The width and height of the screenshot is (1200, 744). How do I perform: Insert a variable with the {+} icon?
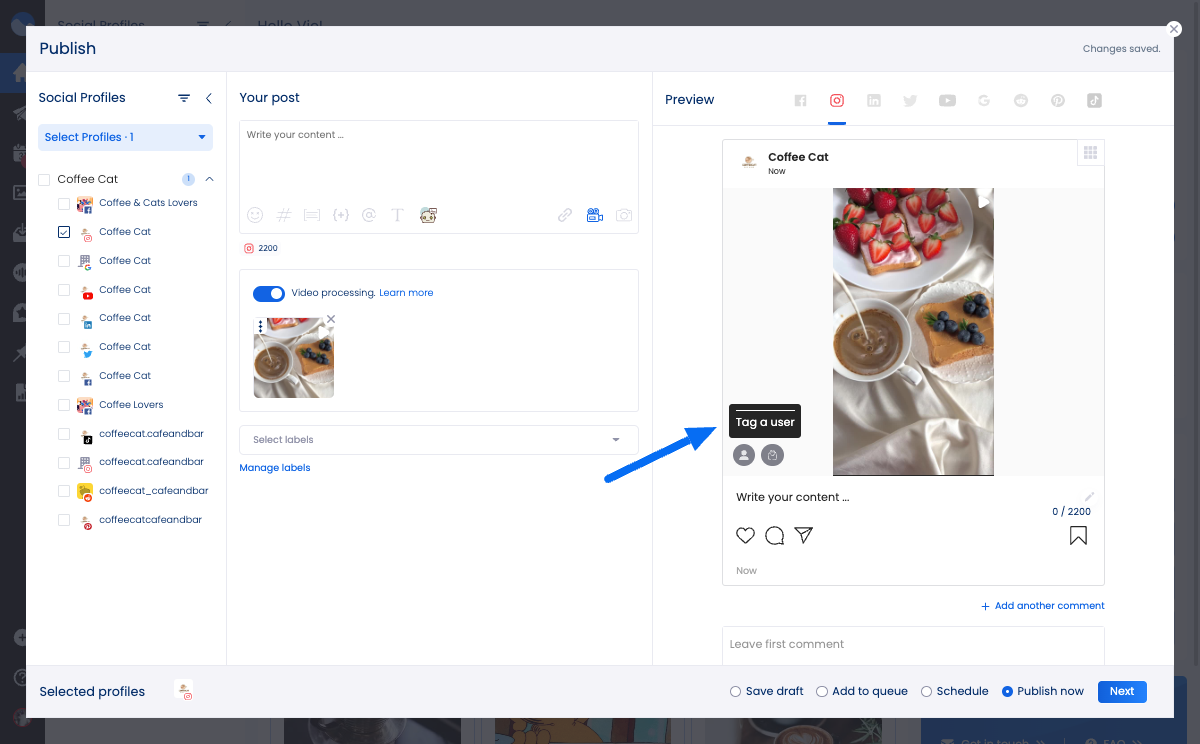pos(340,215)
